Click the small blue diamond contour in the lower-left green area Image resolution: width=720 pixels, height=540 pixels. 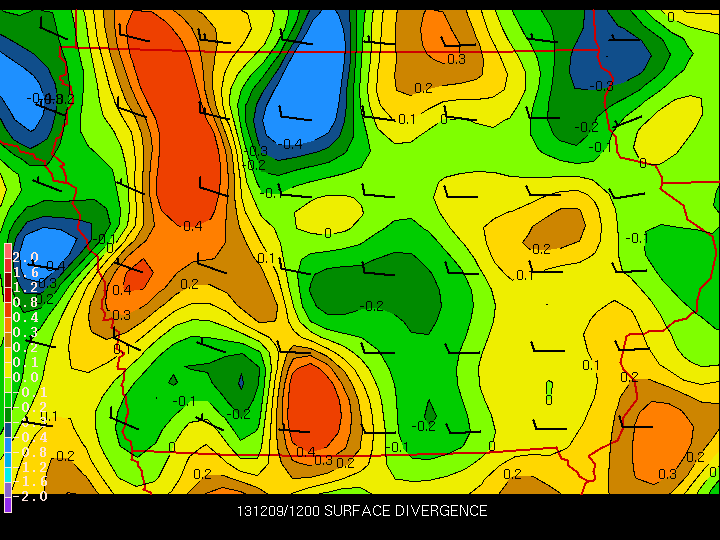[x=241, y=381]
